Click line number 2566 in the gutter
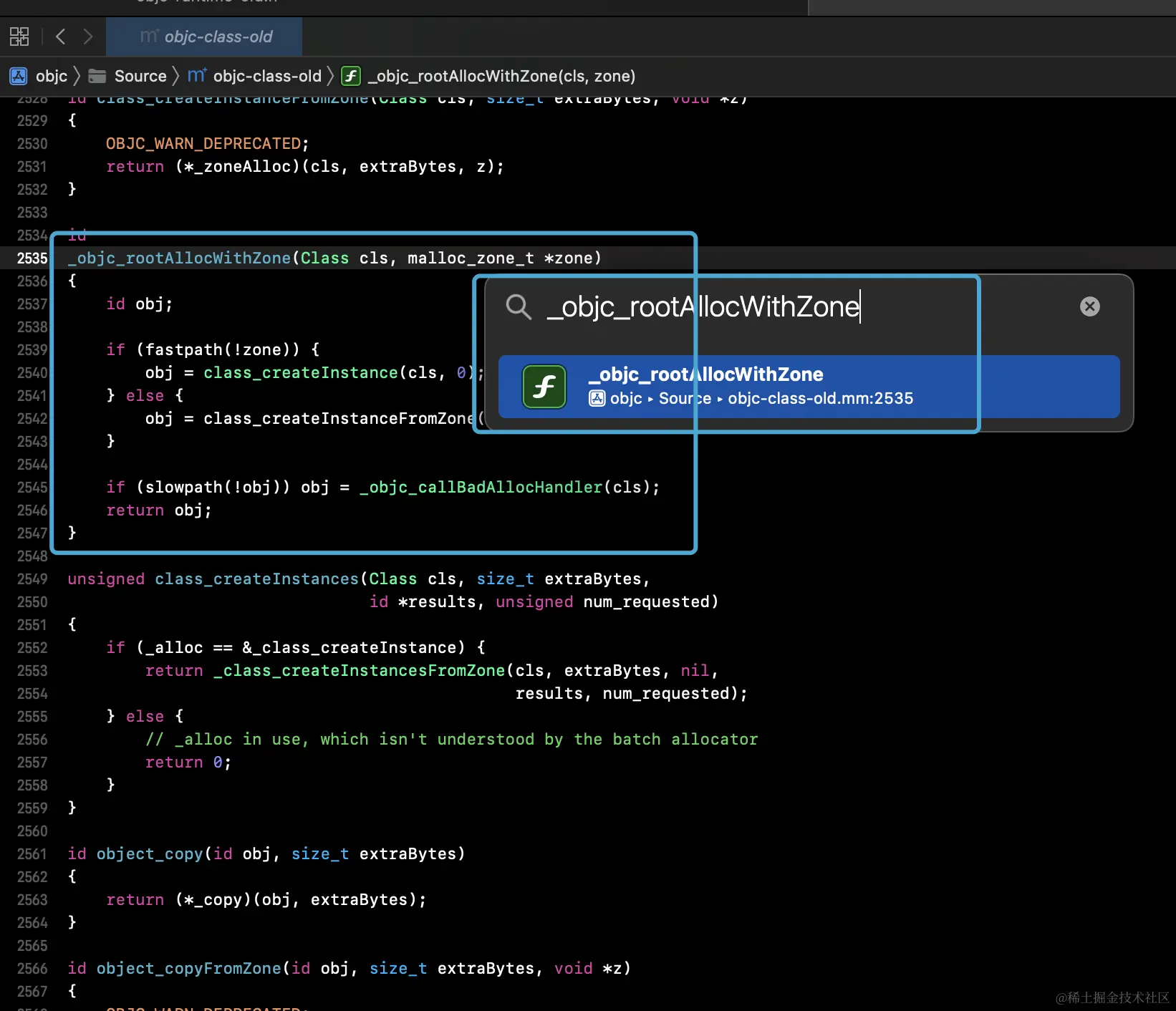Viewport: 1176px width, 1011px height. [x=32, y=969]
